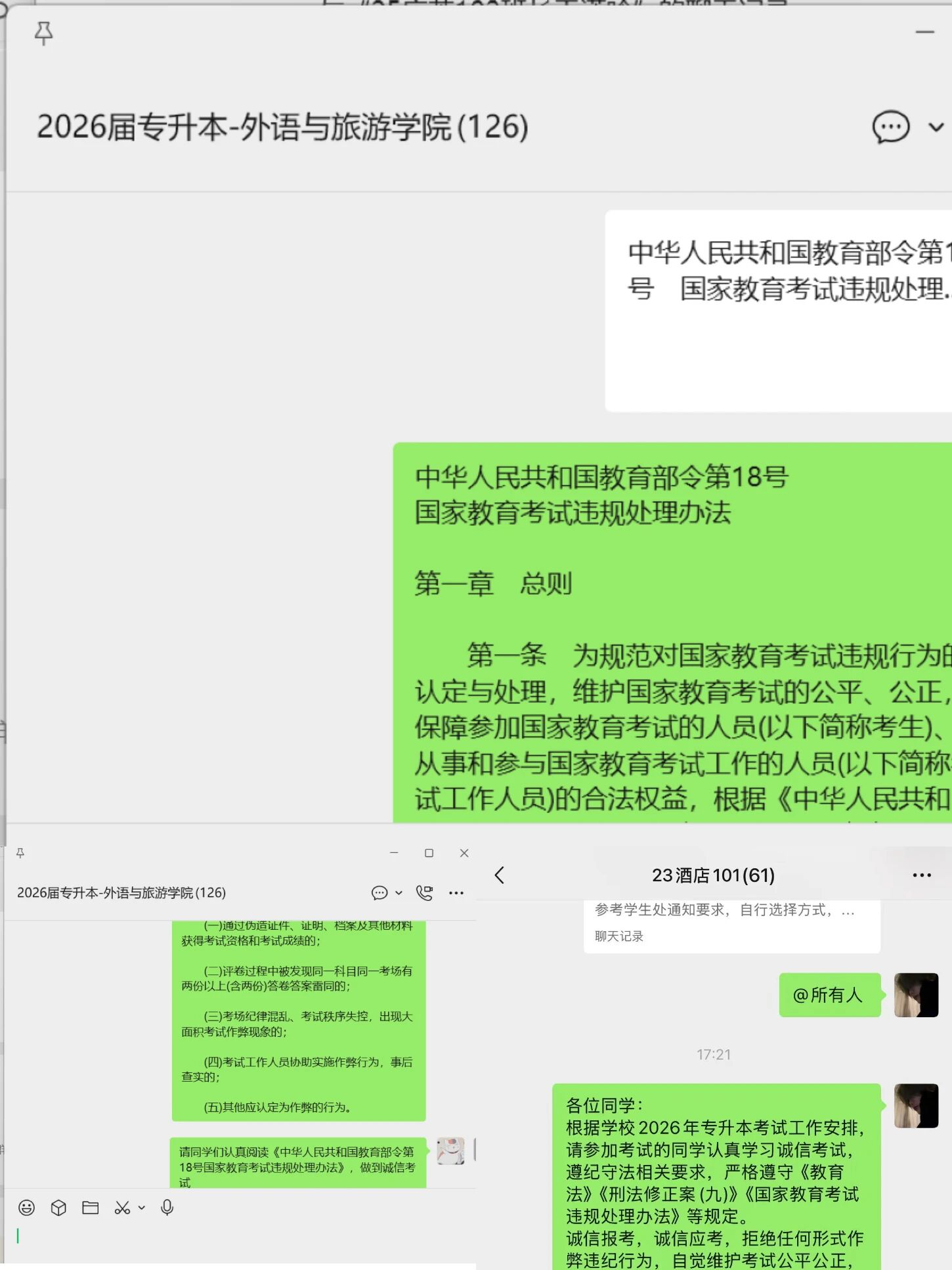Open three-dot menu of 23酒店101 chat
This screenshot has width=952, height=1270.
point(922,875)
